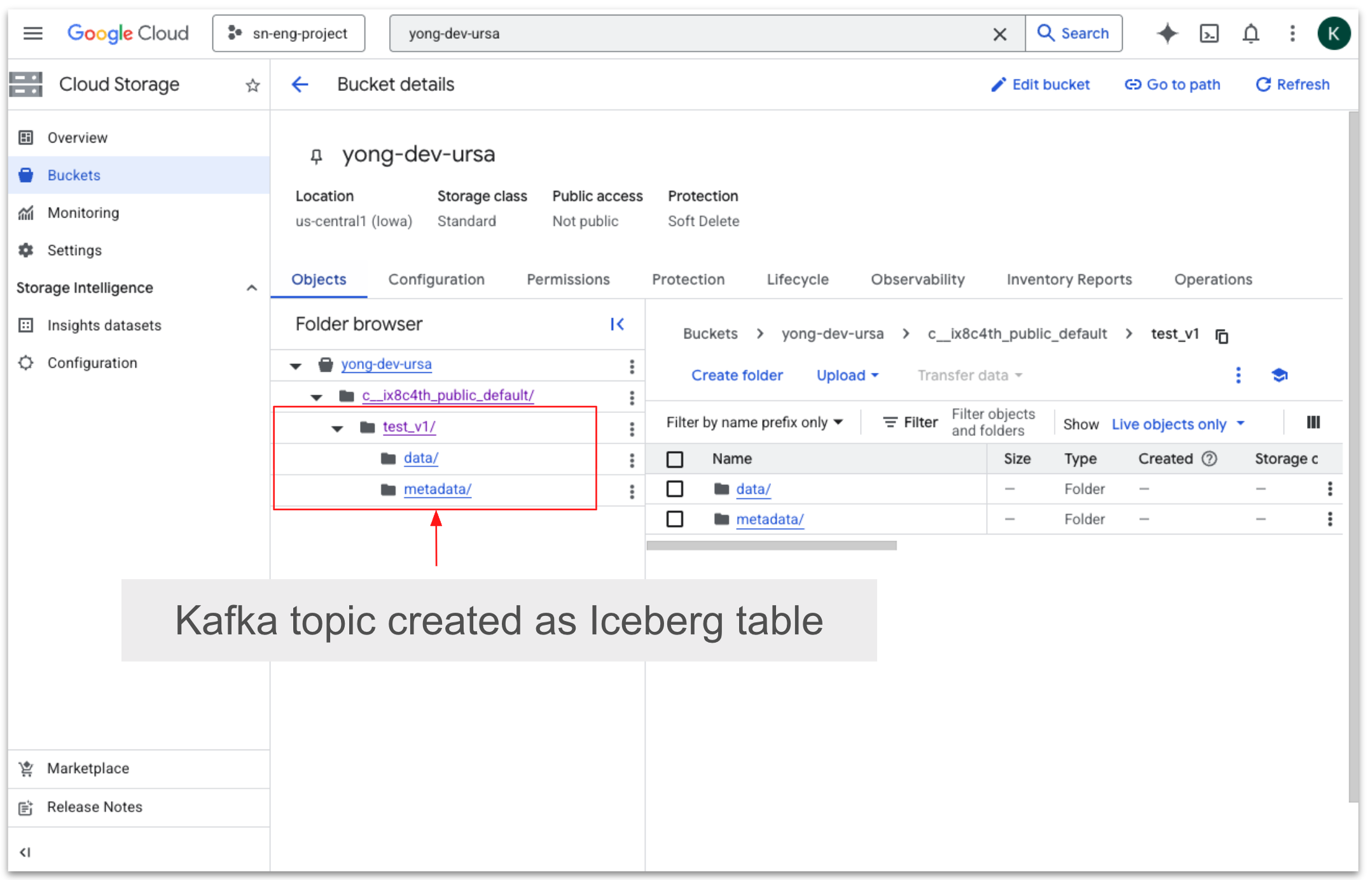Open the notifications bell
This screenshot has width=1372, height=880.
click(x=1251, y=33)
